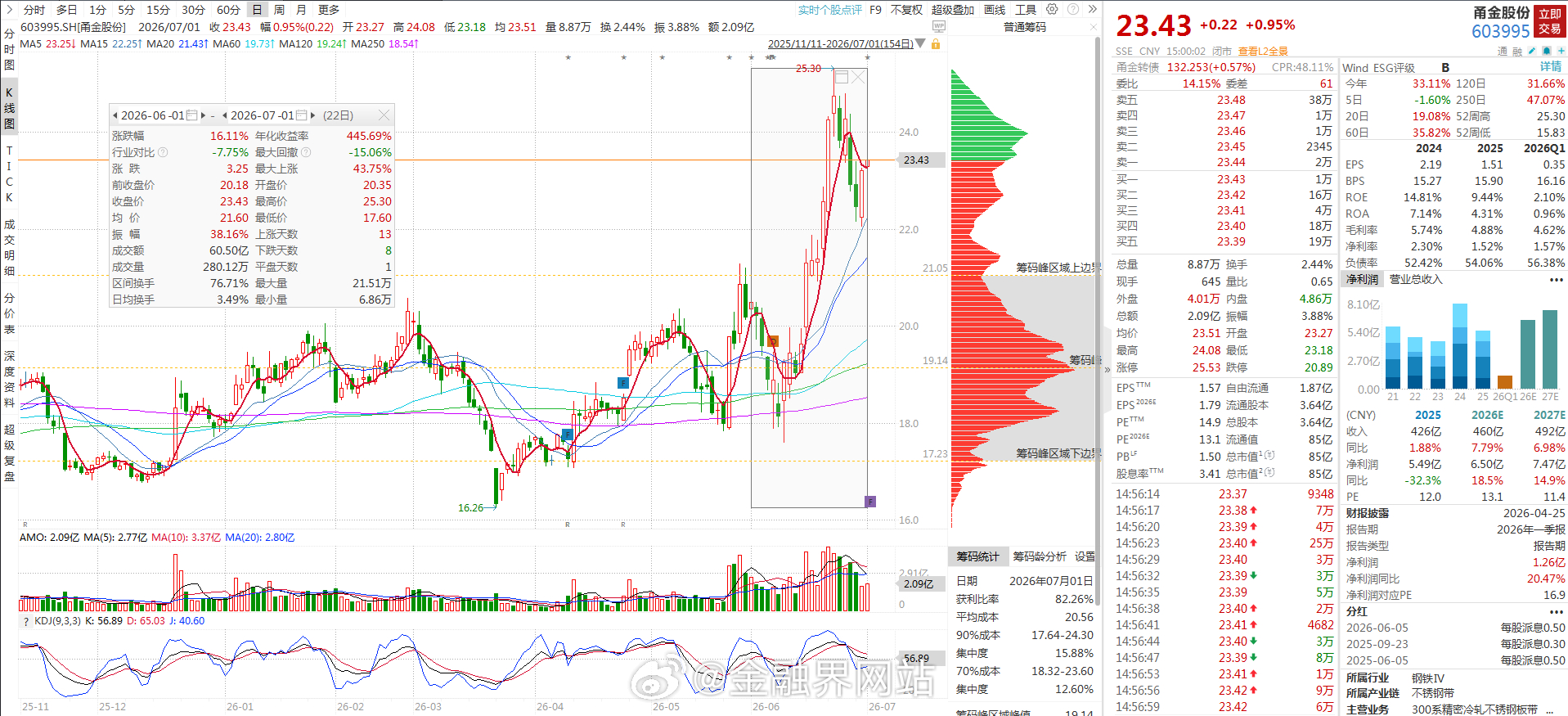Click the help icon beside 最大回撤
Image resolution: width=1568 pixels, height=716 pixels.
[x=306, y=152]
